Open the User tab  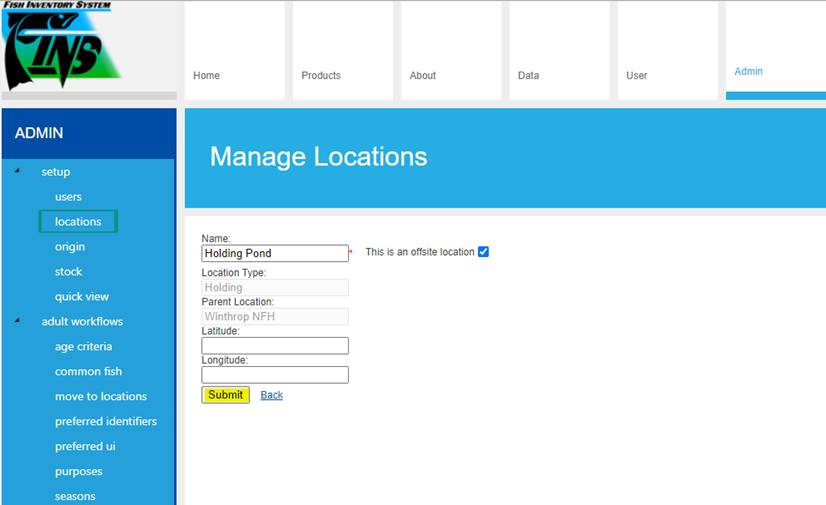pos(637,75)
